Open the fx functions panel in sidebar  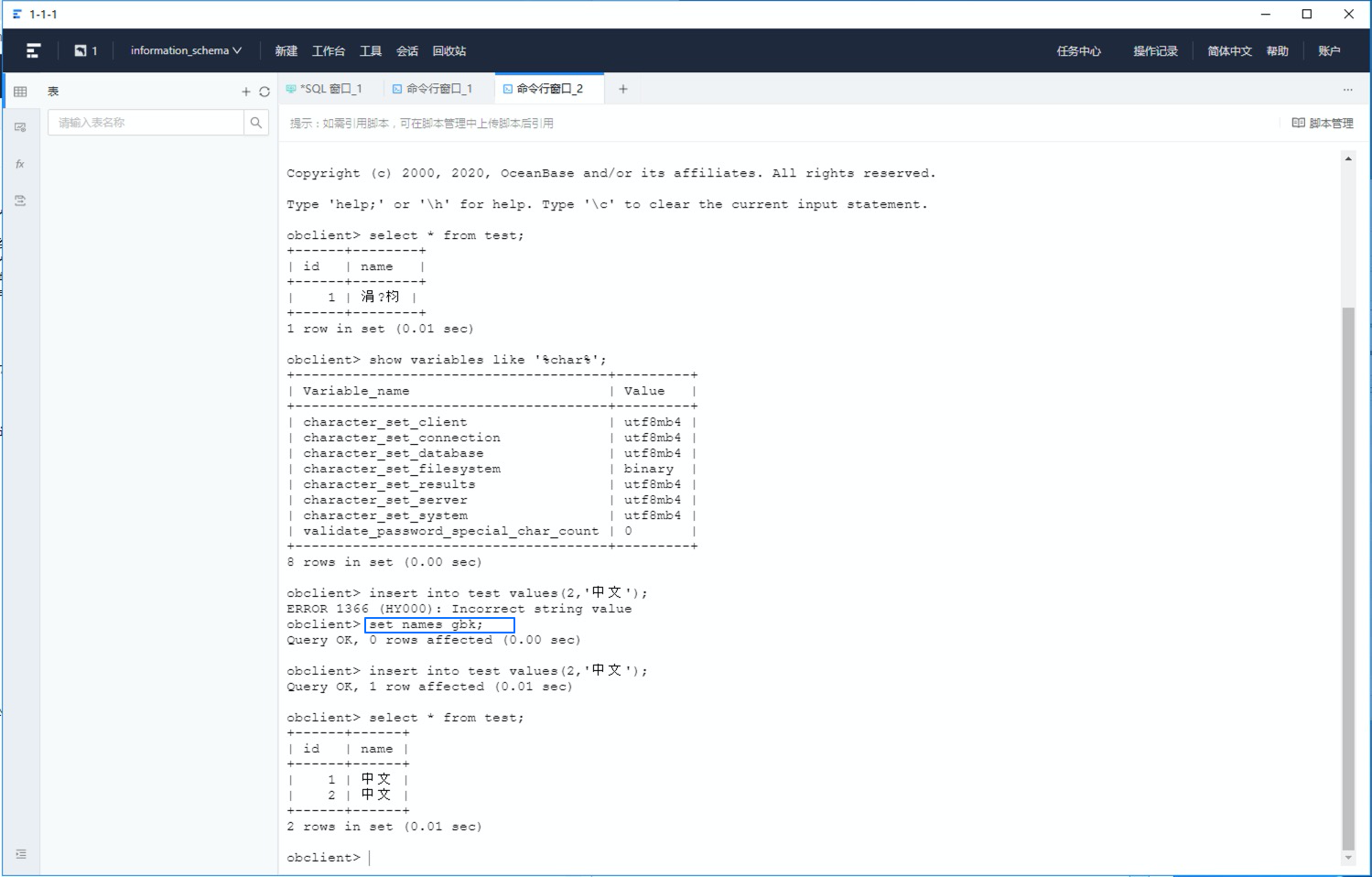tap(20, 164)
